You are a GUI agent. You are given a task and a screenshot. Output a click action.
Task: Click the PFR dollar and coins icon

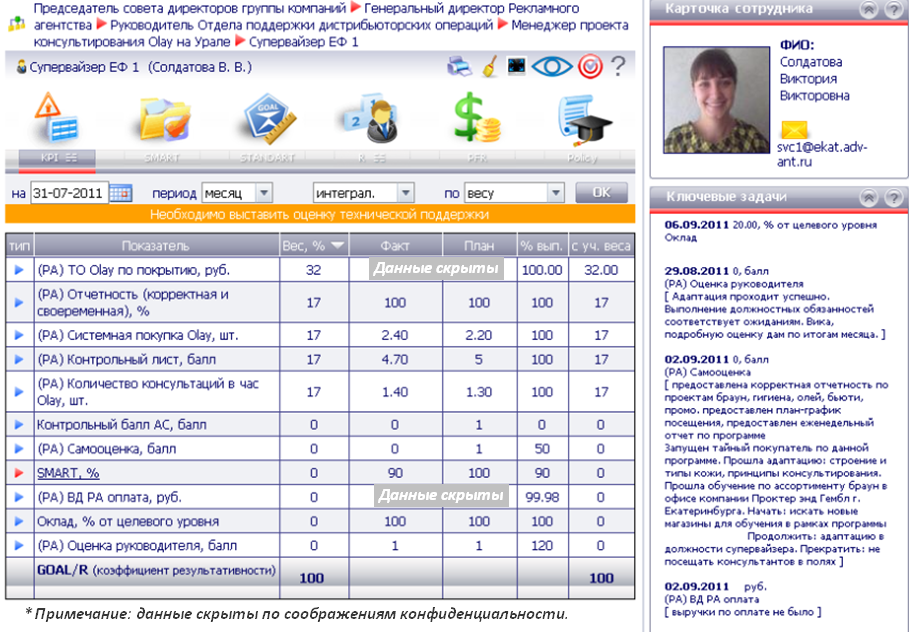[x=477, y=118]
